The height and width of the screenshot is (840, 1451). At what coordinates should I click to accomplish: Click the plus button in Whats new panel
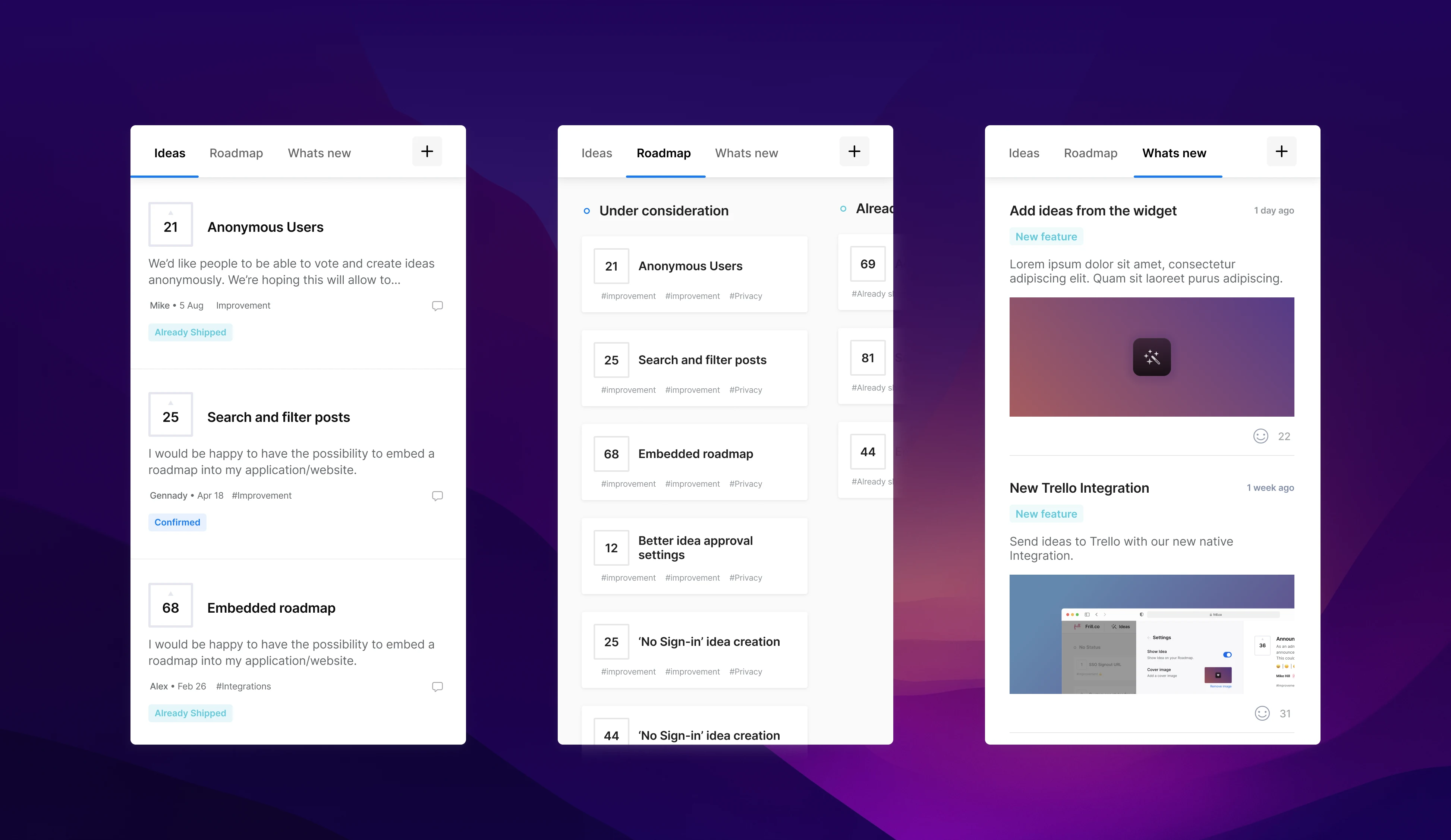(x=1281, y=151)
